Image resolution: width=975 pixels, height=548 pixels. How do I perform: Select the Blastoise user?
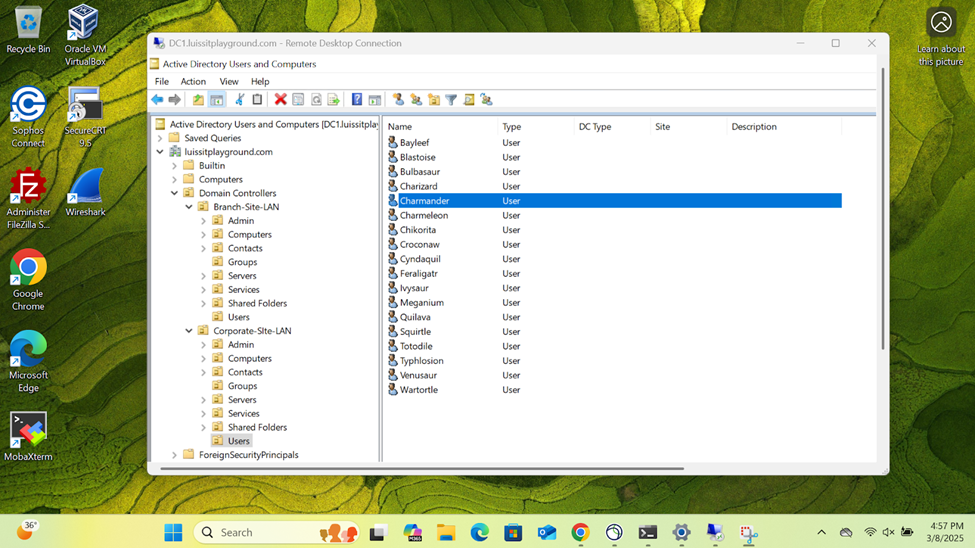[x=417, y=157]
